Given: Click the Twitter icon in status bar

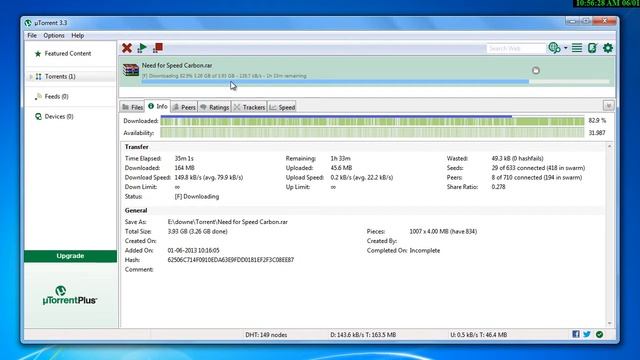Looking at the screenshot, I should (x=587, y=334).
